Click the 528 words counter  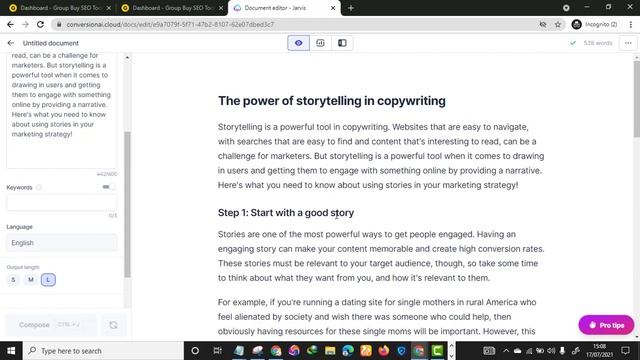598,43
